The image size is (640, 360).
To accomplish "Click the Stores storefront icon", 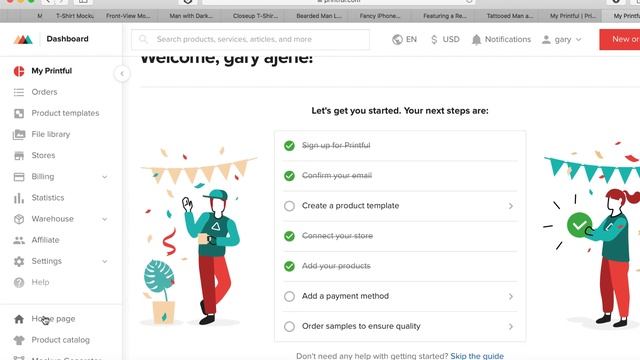I will click(x=19, y=156).
